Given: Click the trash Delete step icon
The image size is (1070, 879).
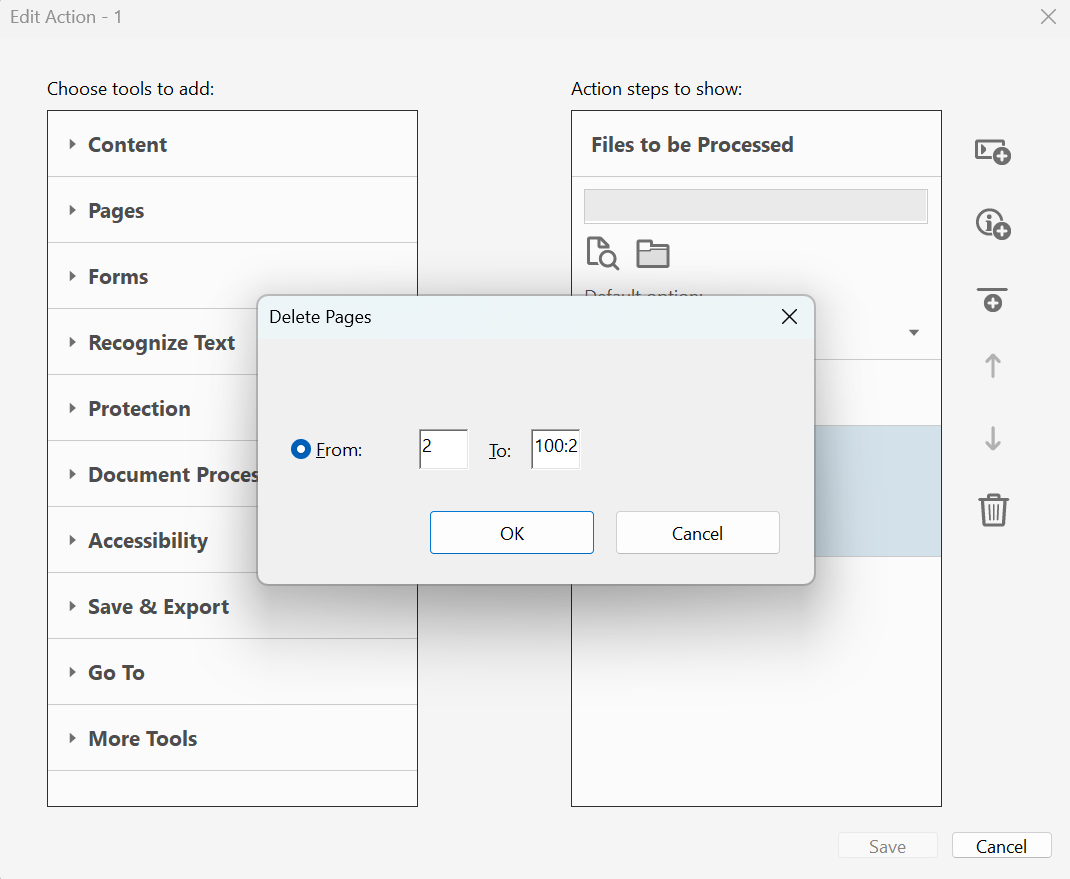Looking at the screenshot, I should [992, 510].
